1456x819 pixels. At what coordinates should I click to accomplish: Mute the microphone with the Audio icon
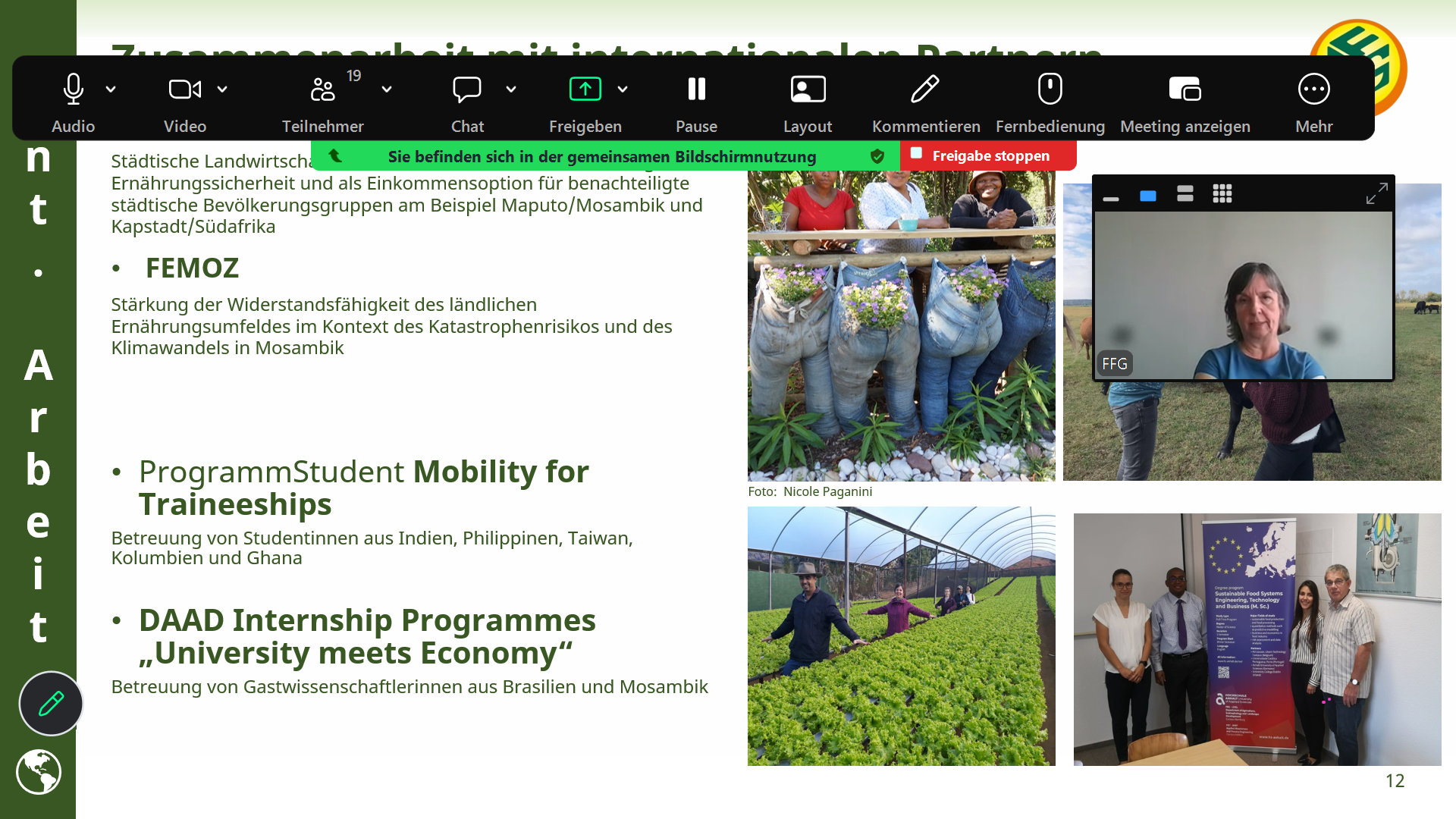point(73,89)
